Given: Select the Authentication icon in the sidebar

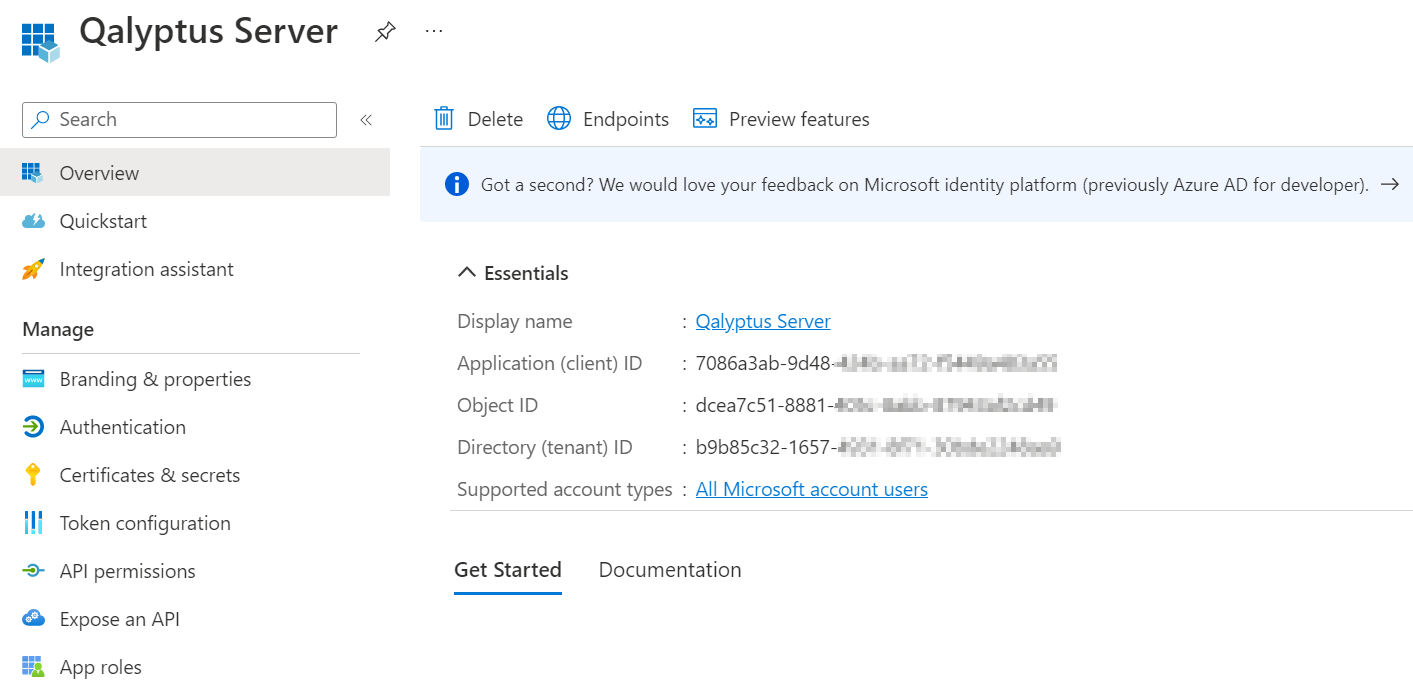Looking at the screenshot, I should pyautogui.click(x=33, y=427).
